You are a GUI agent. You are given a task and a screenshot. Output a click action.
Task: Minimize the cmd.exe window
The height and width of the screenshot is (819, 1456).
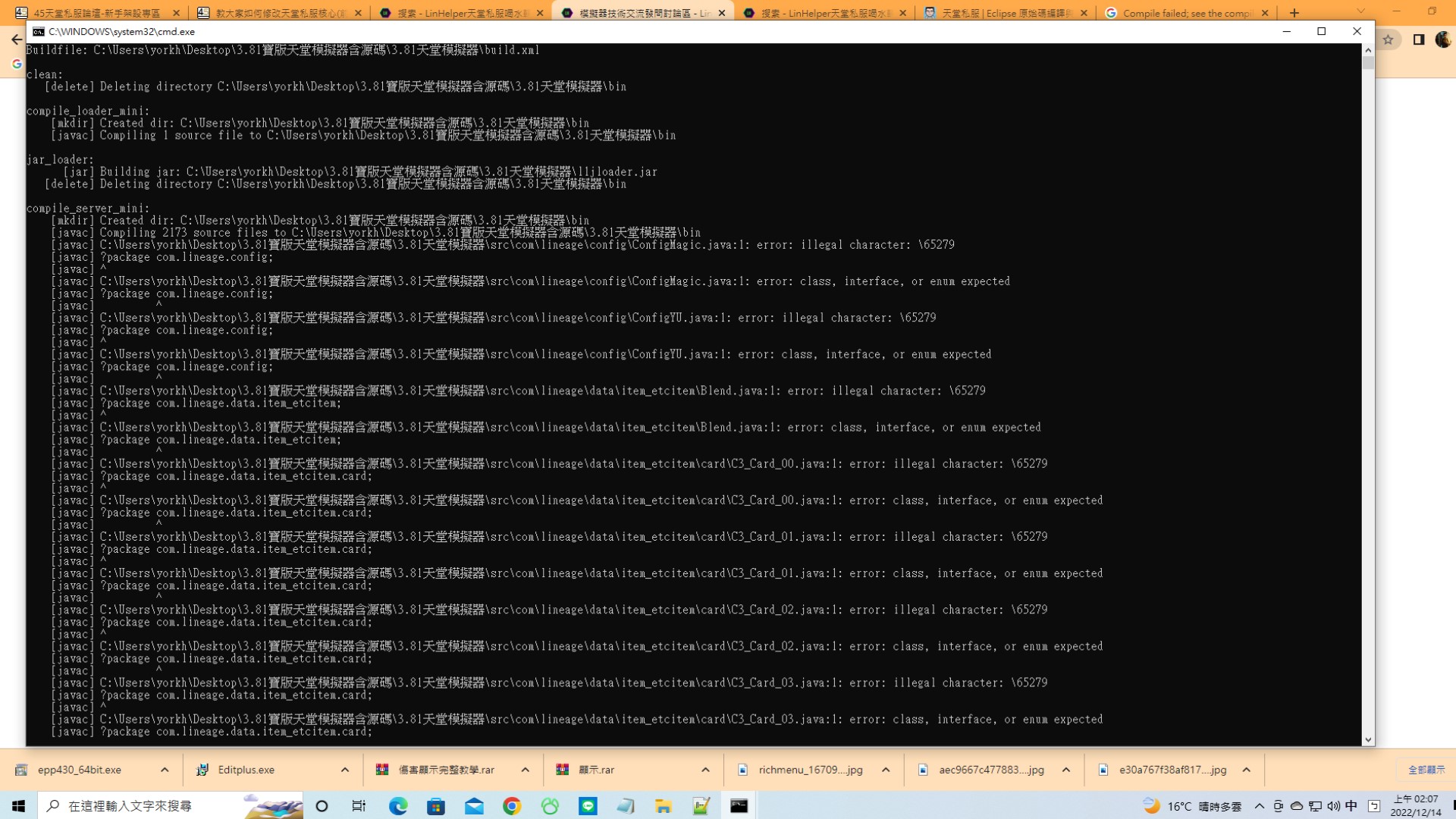point(1286,32)
